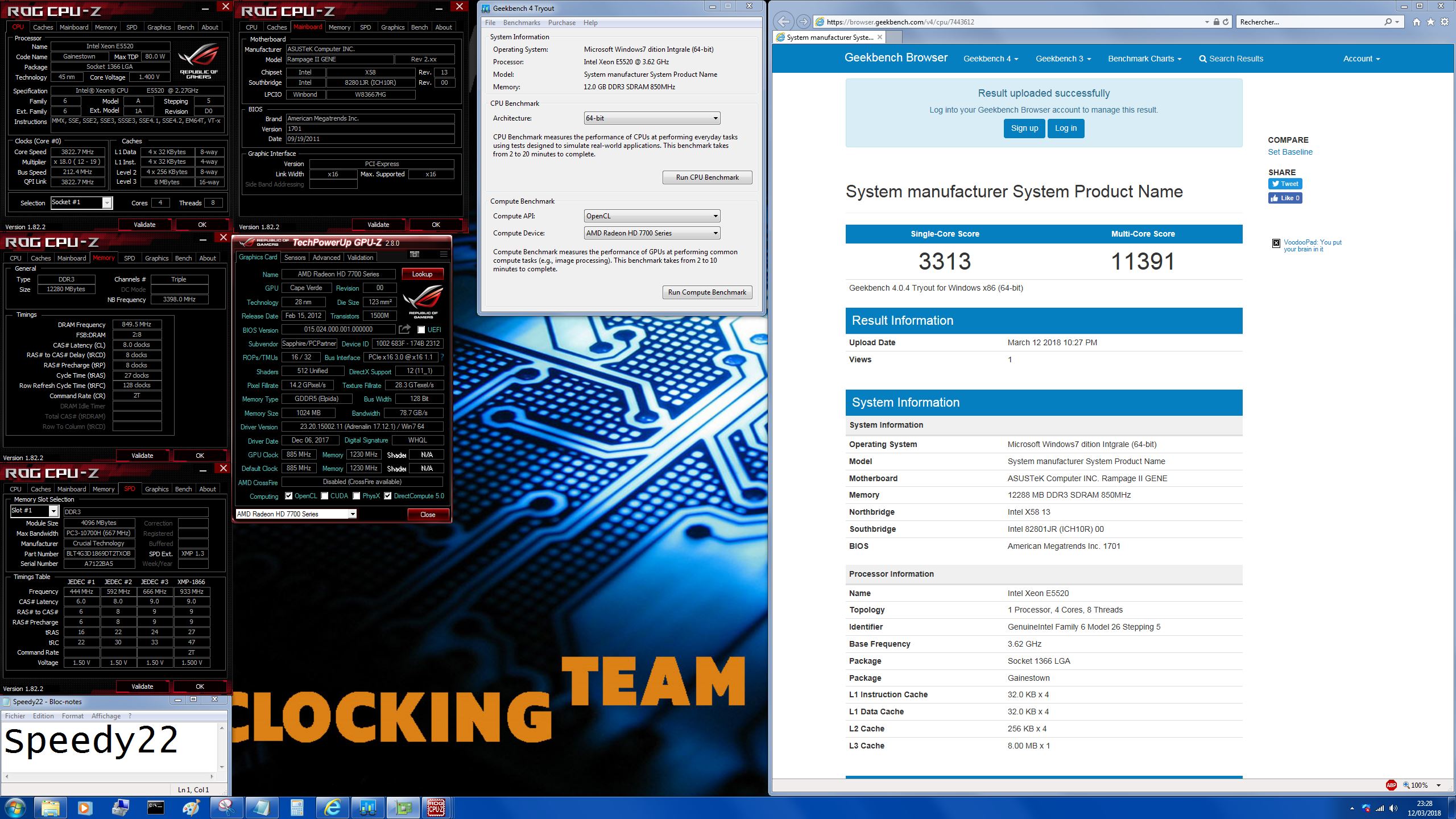
Task: Open the Compute Device dropdown
Action: coord(652,233)
